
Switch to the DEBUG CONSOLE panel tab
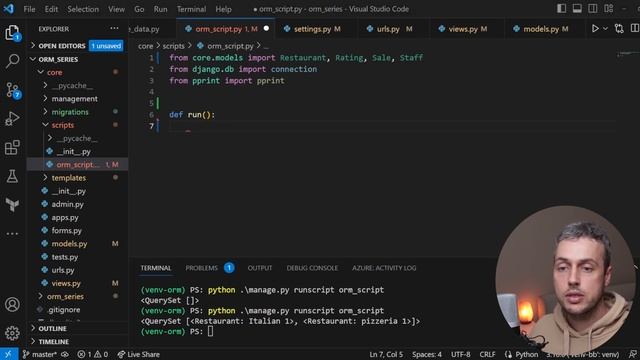pos(312,268)
